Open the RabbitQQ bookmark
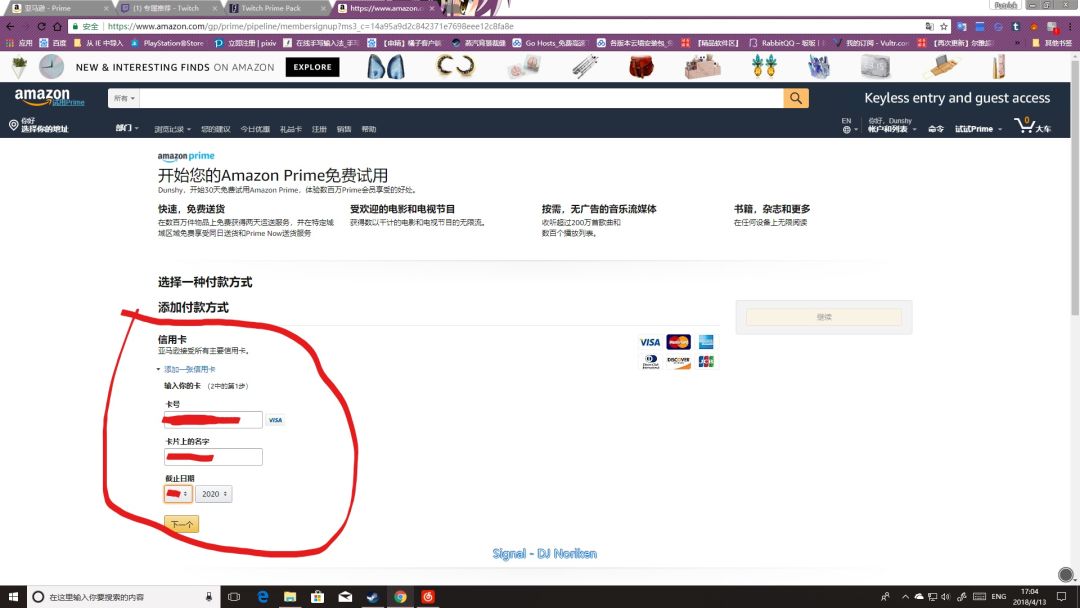The image size is (1080, 608). click(787, 43)
